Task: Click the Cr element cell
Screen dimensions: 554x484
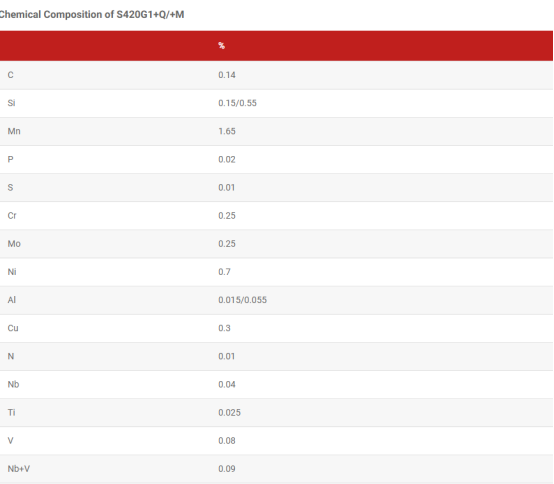Action: [x=12, y=216]
